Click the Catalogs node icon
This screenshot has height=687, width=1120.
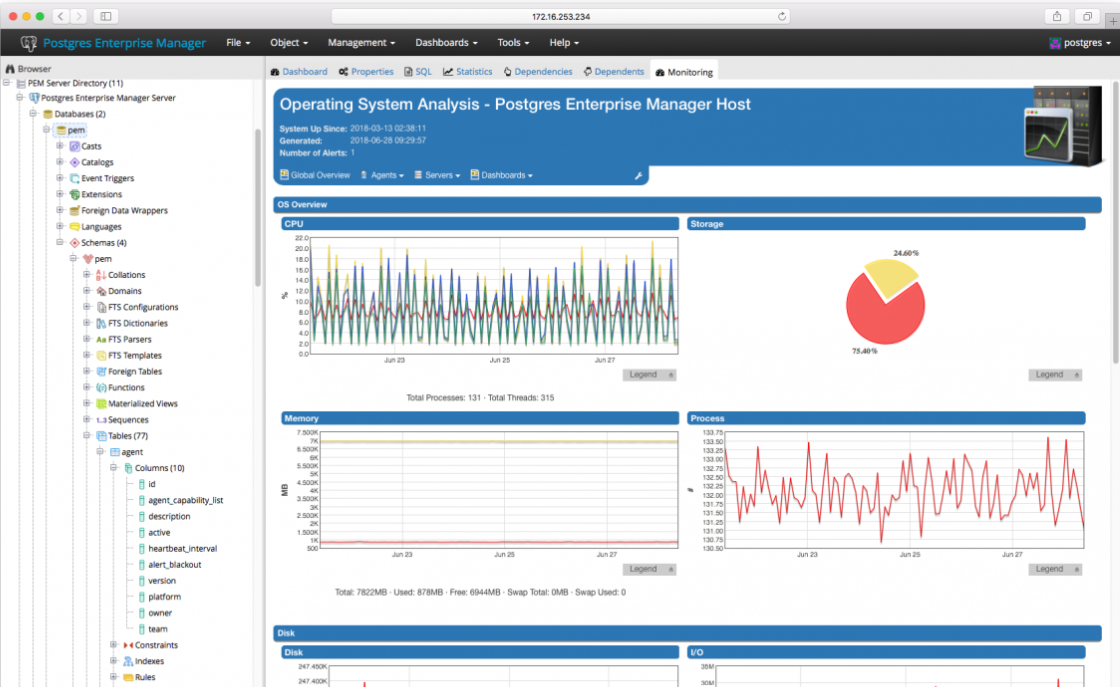coord(74,162)
